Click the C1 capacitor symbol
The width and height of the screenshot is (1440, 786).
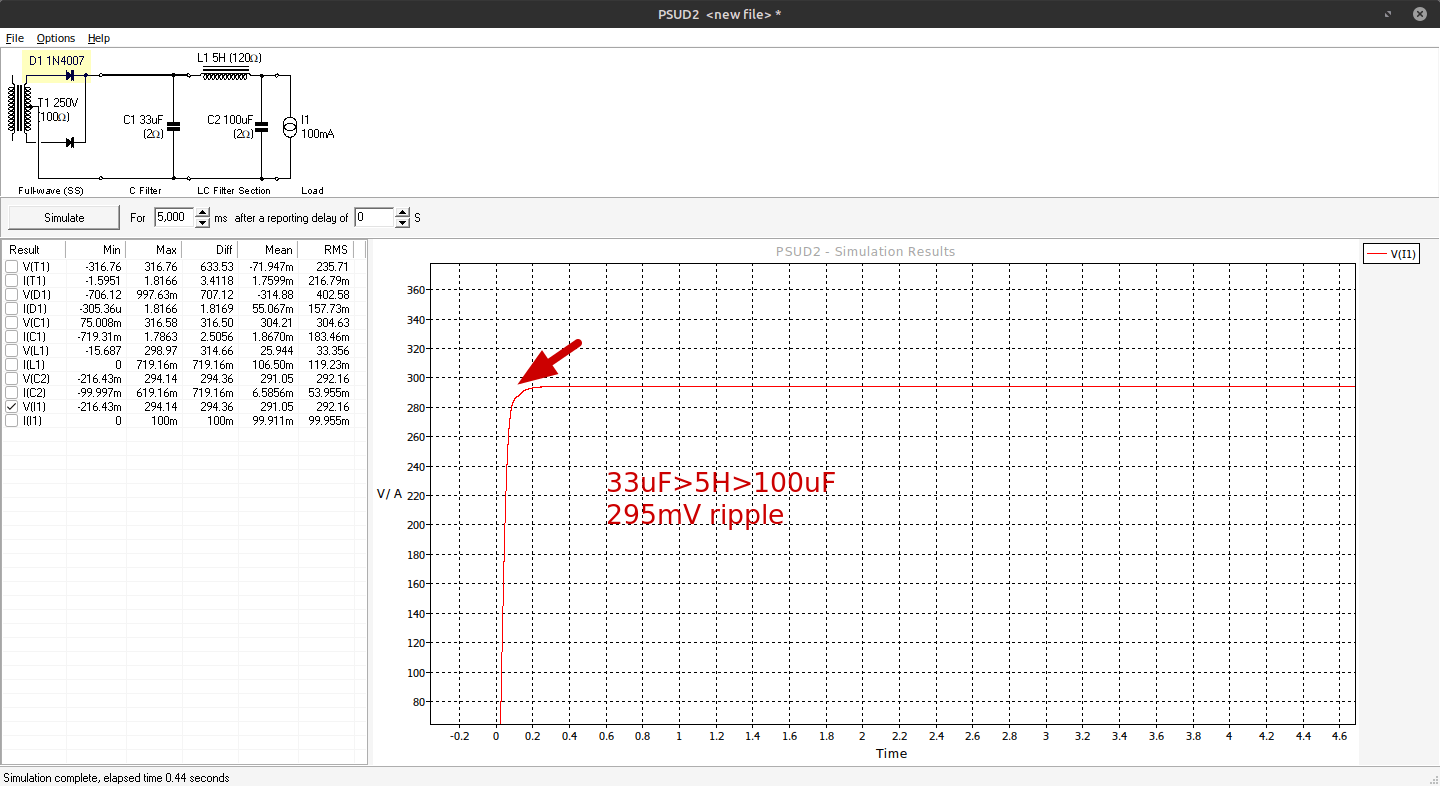tap(173, 126)
